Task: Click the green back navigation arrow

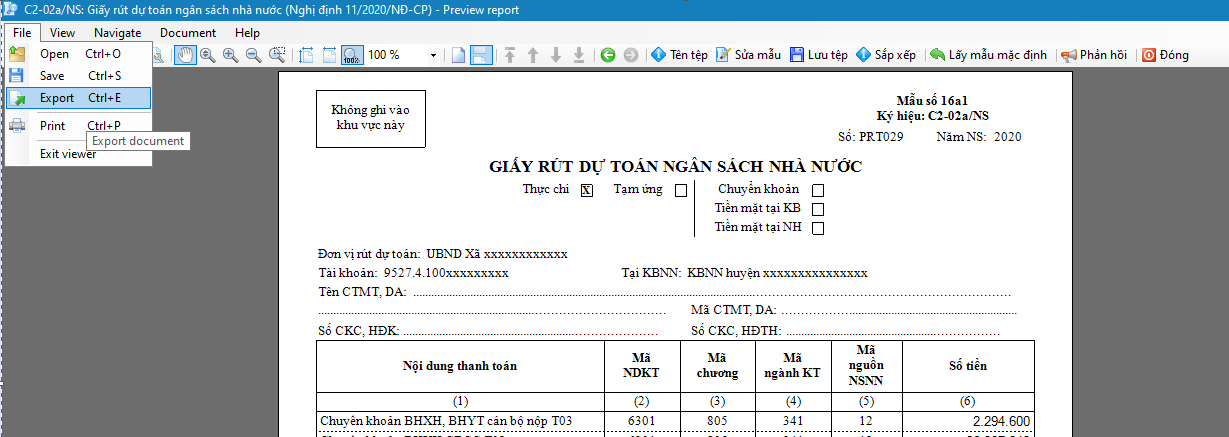Action: pos(607,55)
